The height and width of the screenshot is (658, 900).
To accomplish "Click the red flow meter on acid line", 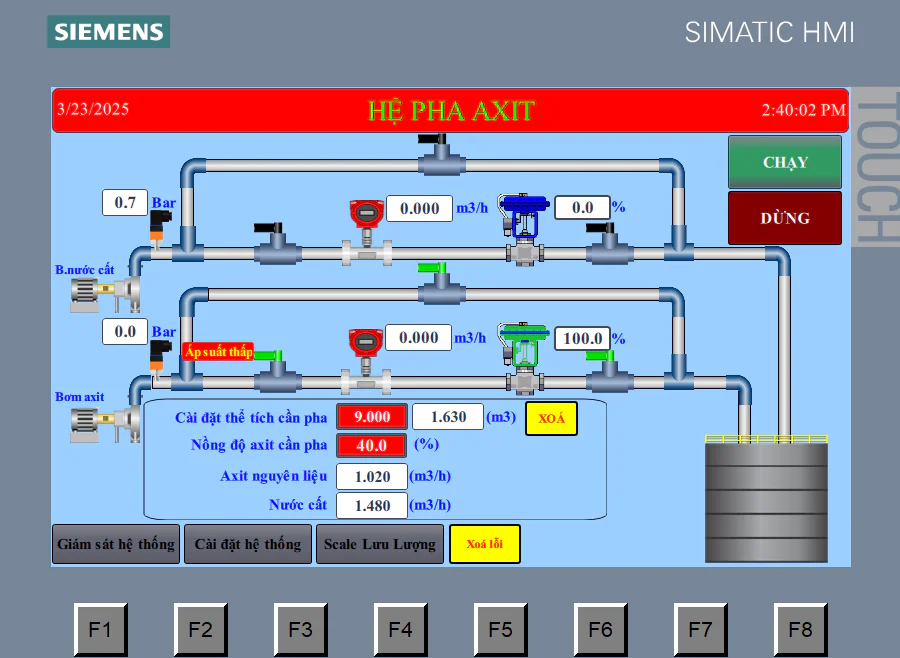I will point(366,362).
